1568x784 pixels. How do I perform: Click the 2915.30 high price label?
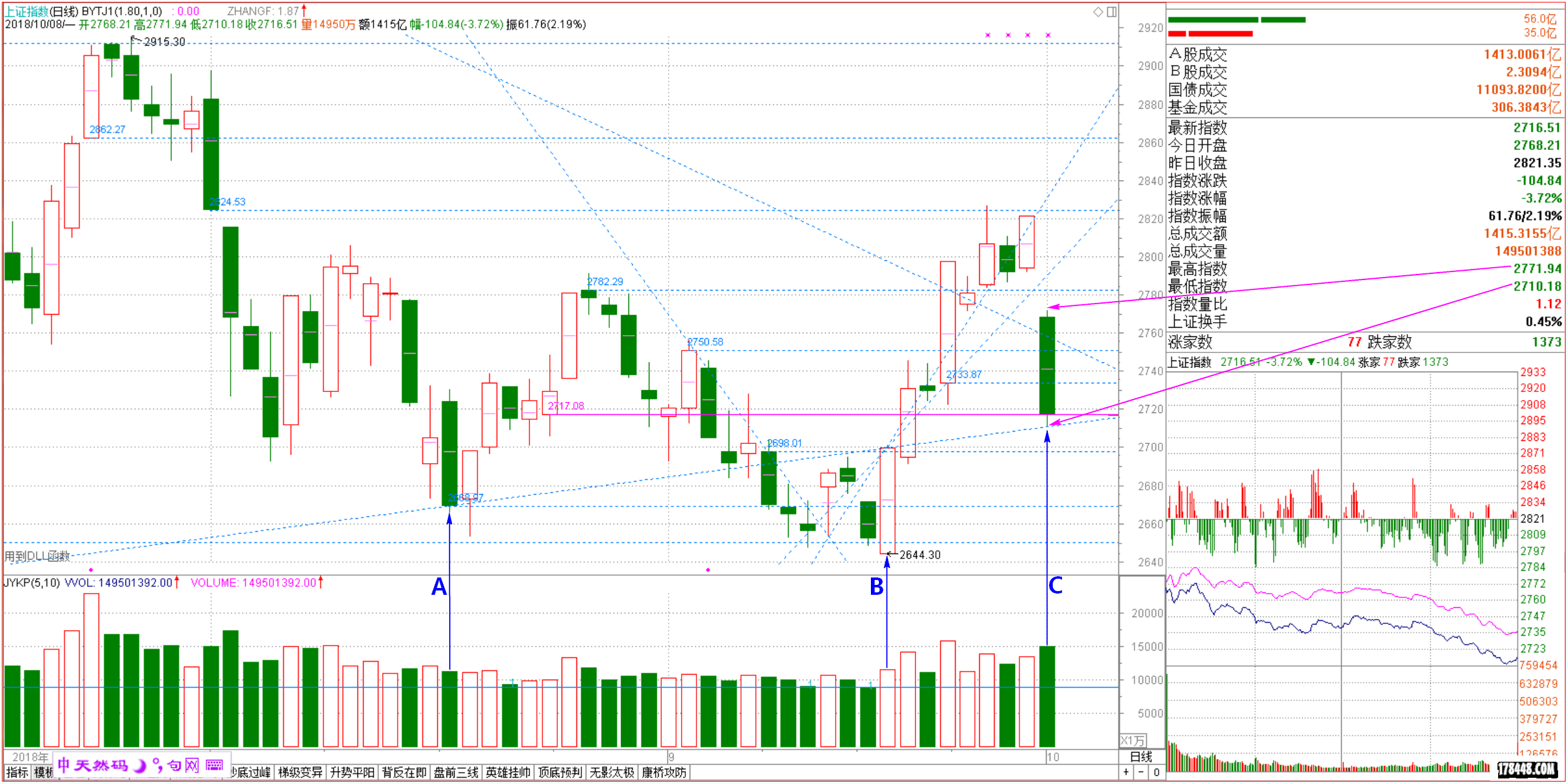pyautogui.click(x=164, y=41)
